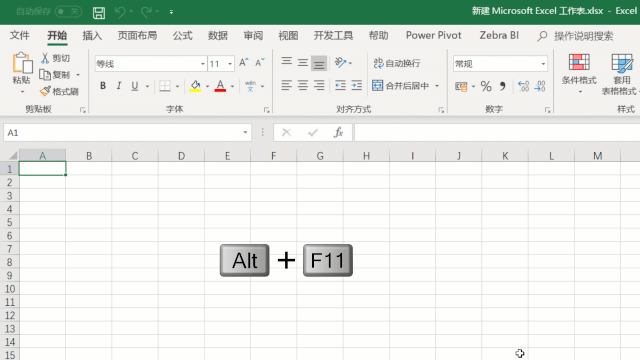Click the Align Left icon
640x360 pixels.
click(287, 86)
